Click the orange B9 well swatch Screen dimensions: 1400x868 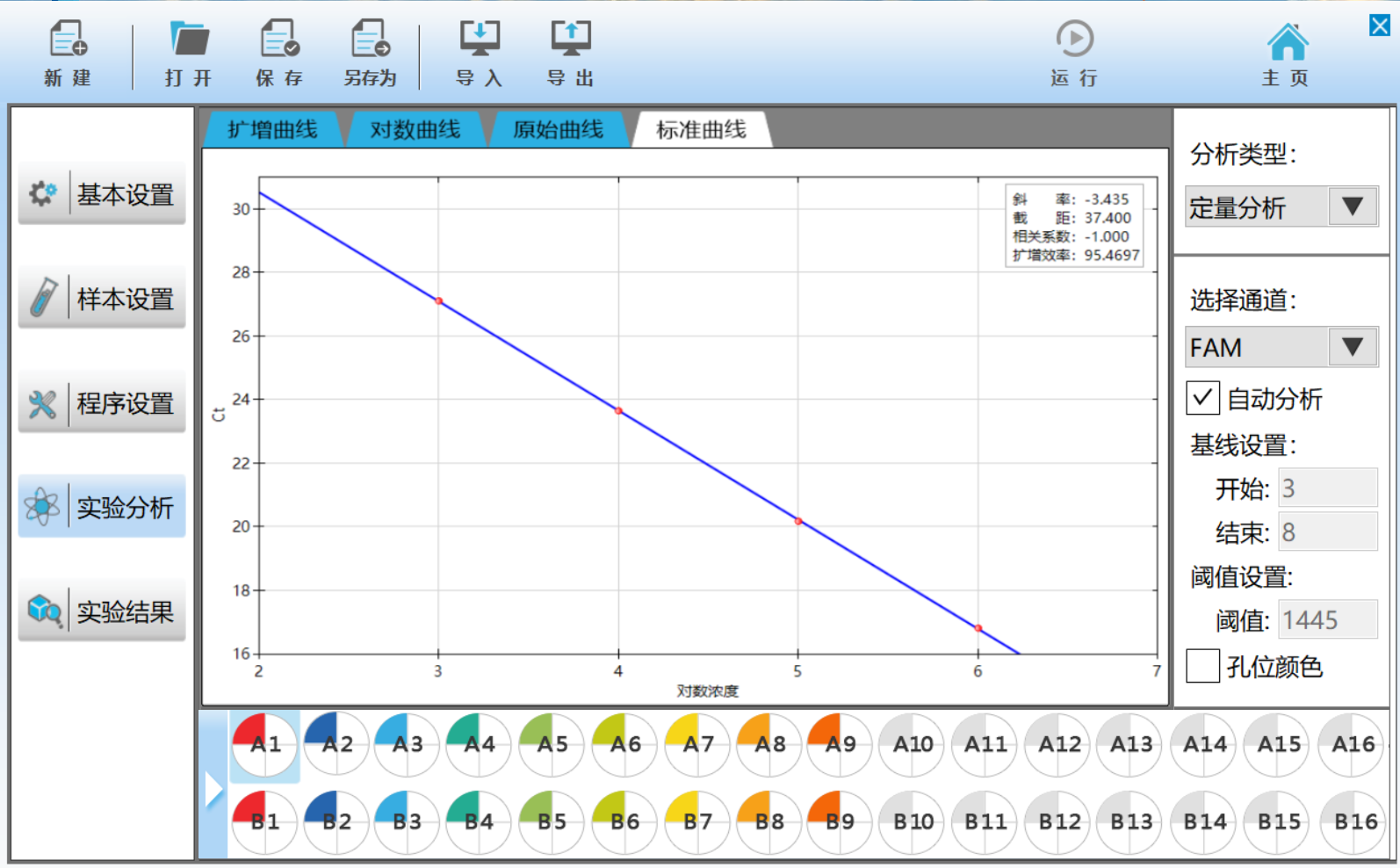pyautogui.click(x=839, y=821)
